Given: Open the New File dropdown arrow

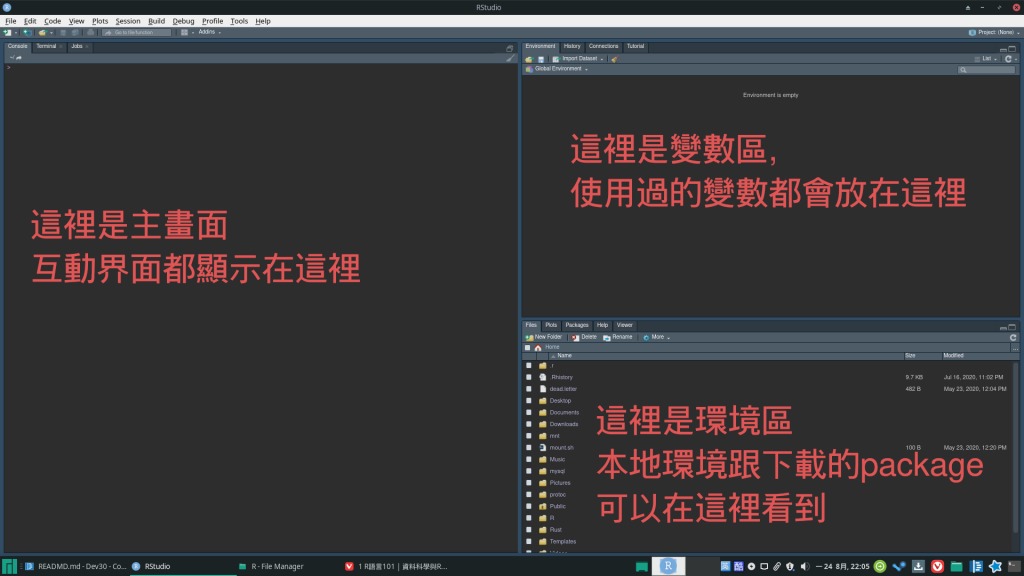Looking at the screenshot, I should tap(16, 33).
